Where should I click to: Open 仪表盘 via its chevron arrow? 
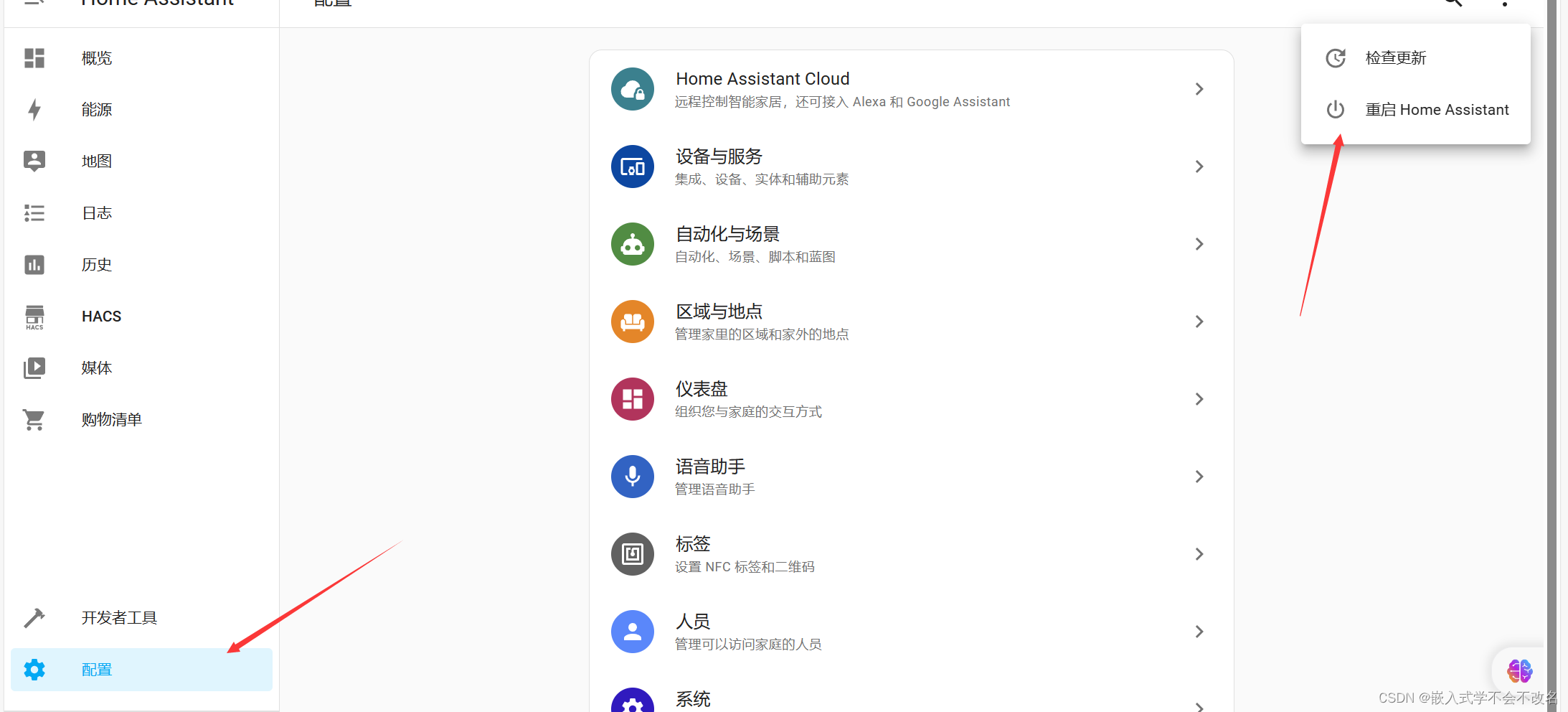(x=1199, y=399)
